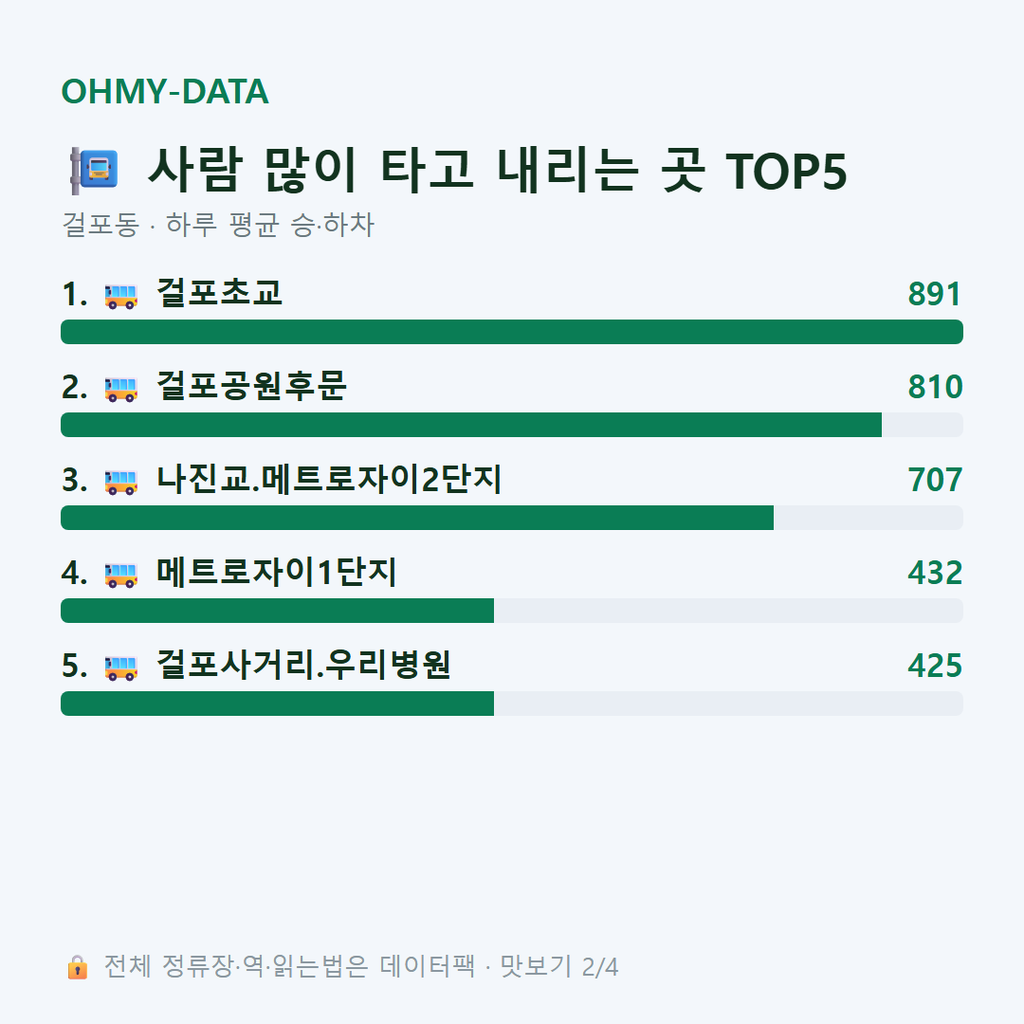Click the 사람 많이 타고 내리는 곳 TOP5 heading
The height and width of the screenshot is (1024, 1024).
pos(498,170)
